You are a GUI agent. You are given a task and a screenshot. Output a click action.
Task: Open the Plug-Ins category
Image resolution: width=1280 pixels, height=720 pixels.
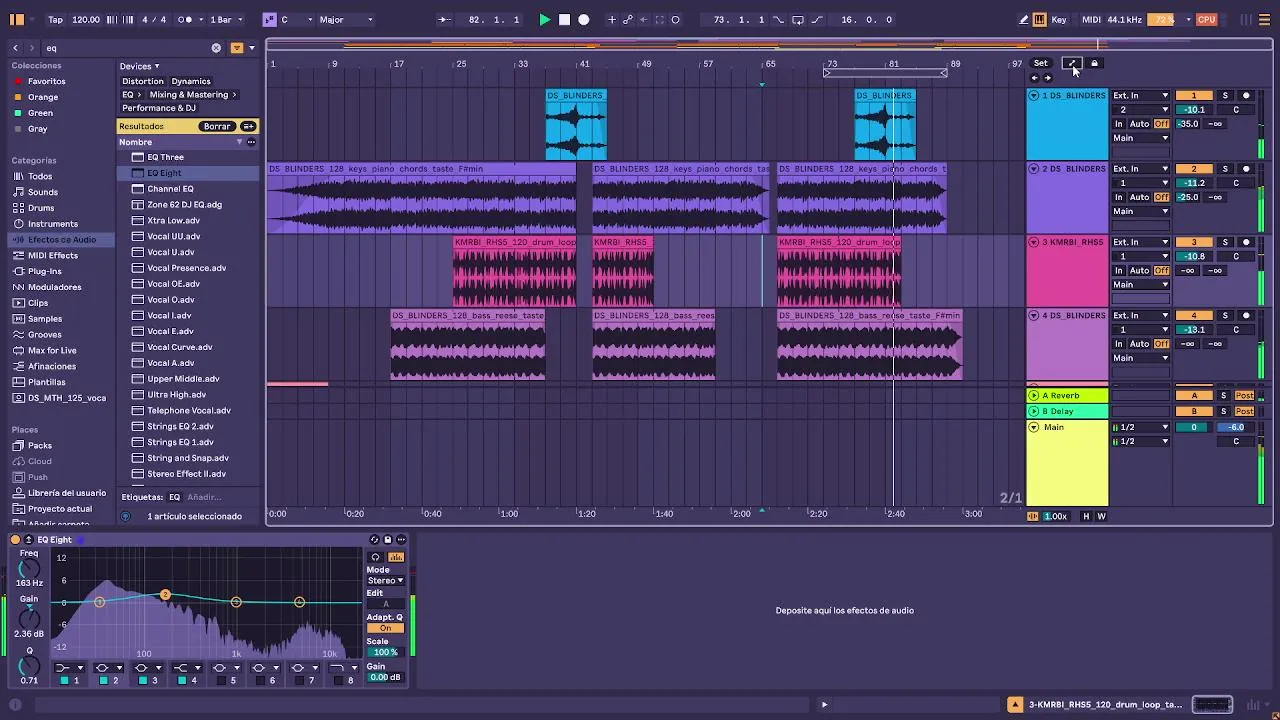click(45, 271)
